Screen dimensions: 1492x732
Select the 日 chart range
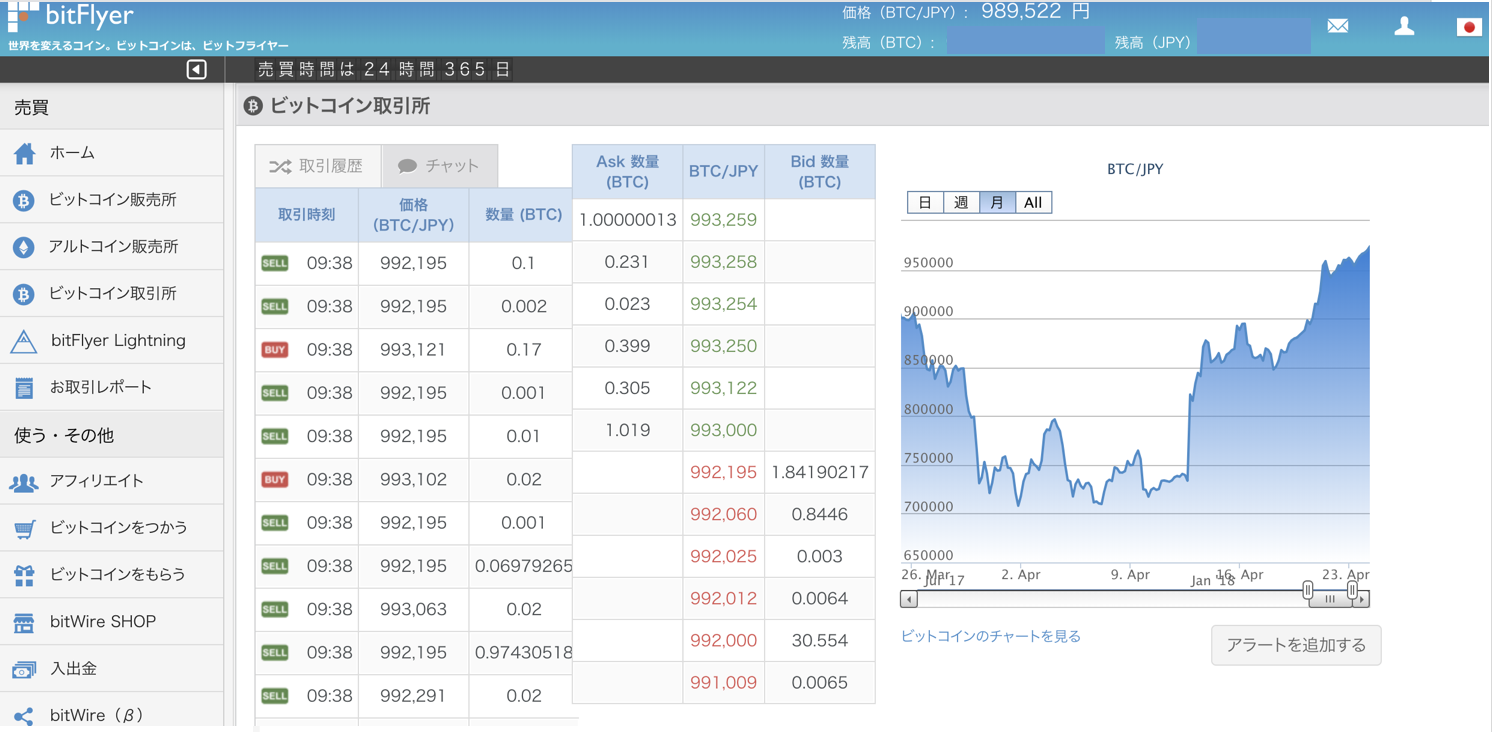point(925,203)
